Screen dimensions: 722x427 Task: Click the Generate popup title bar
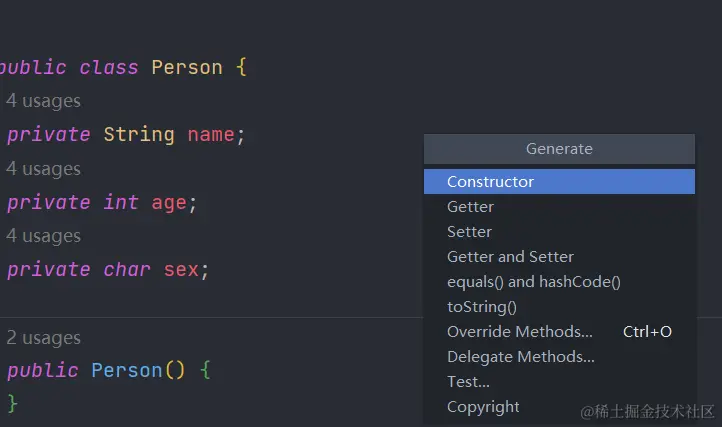coord(559,149)
